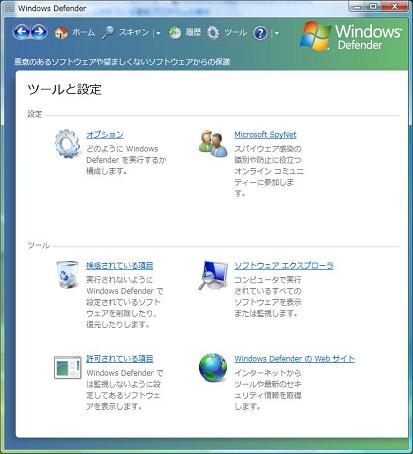Expand the スキャン dropdown arrow
This screenshot has width=413, height=454.
pos(158,33)
